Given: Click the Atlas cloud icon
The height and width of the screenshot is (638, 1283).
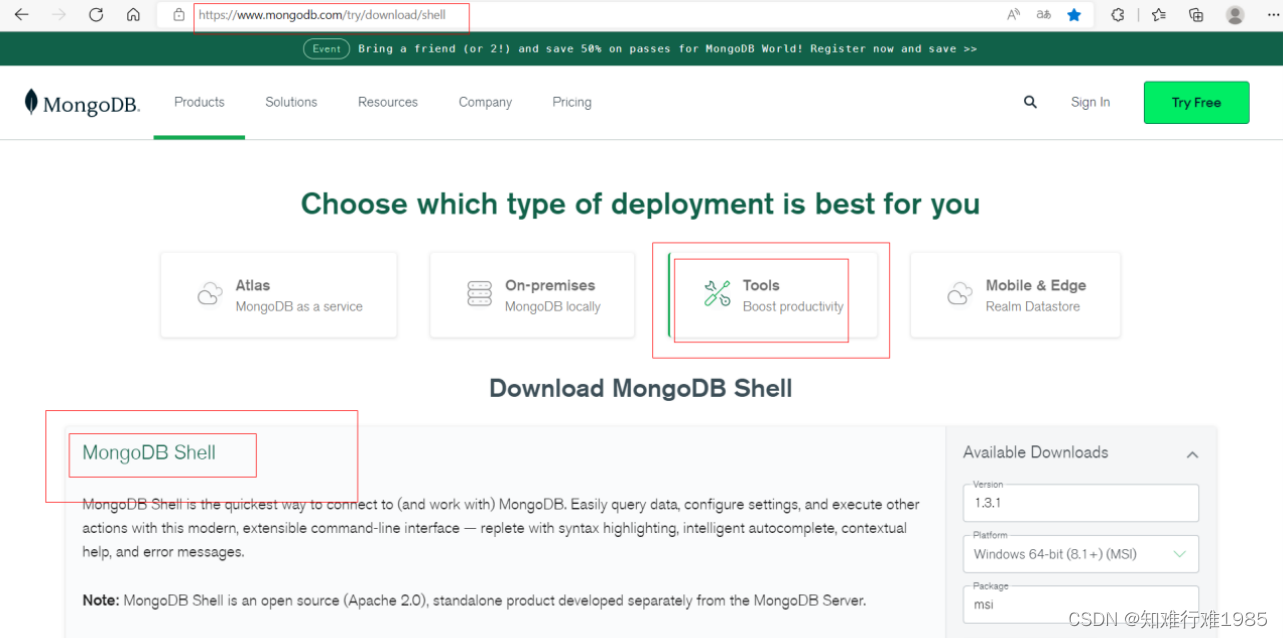Looking at the screenshot, I should 210,294.
